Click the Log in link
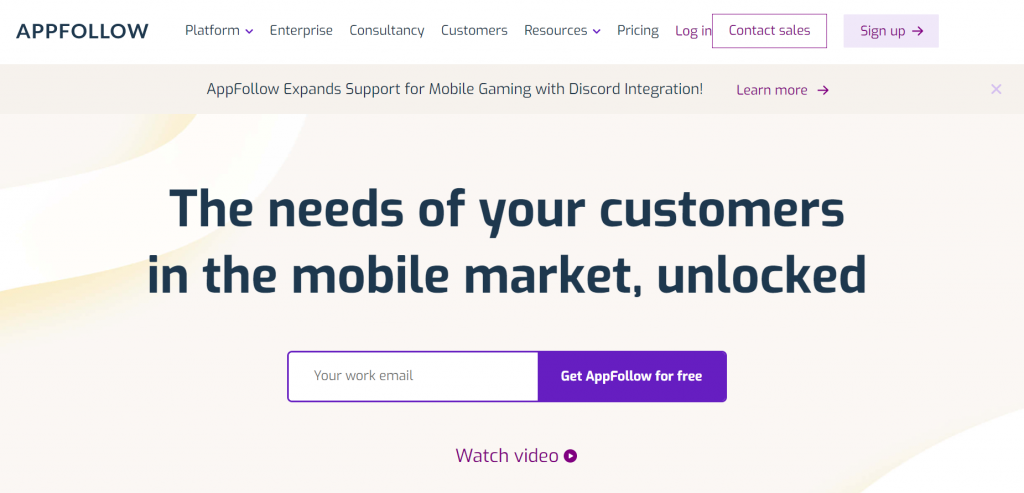 click(694, 31)
